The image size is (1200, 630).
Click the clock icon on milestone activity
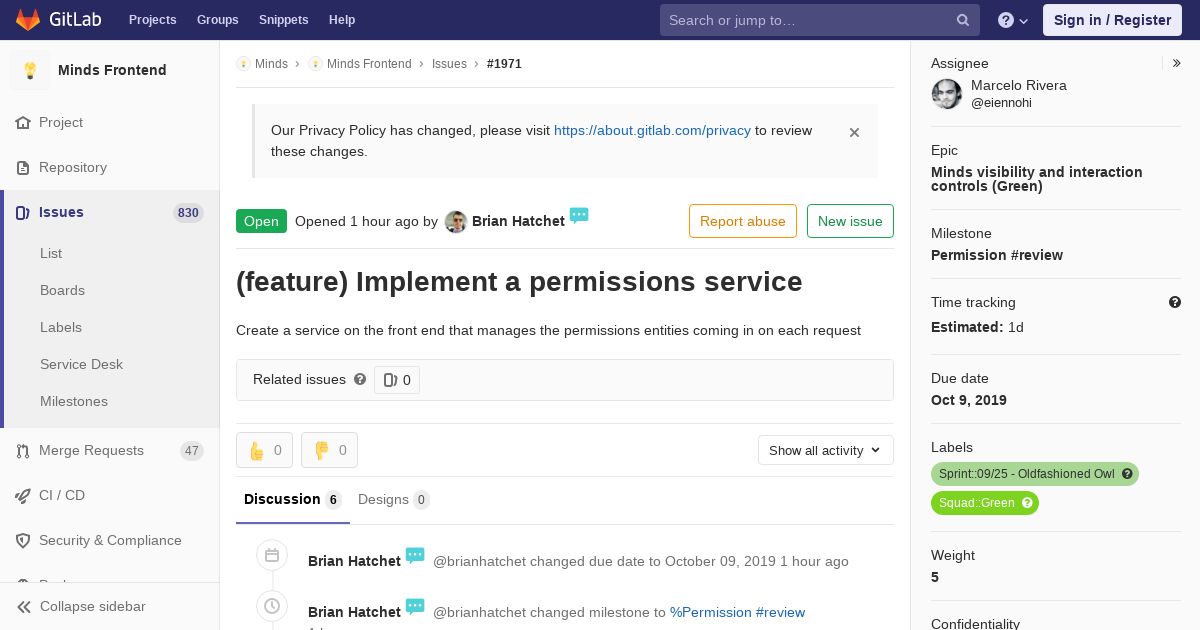pyautogui.click(x=272, y=606)
